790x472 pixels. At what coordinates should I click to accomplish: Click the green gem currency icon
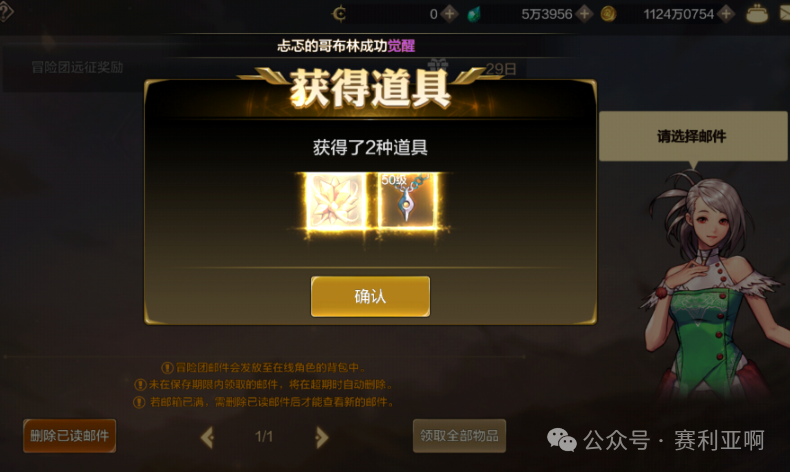click(x=474, y=15)
